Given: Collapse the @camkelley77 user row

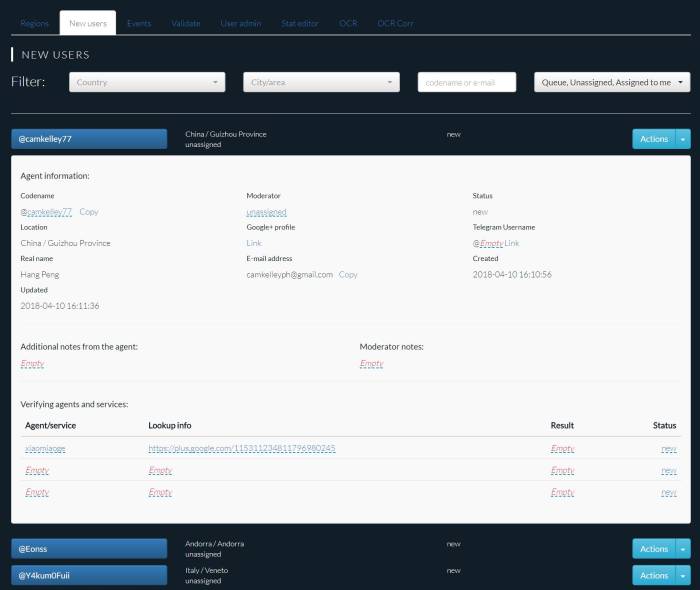Looking at the screenshot, I should pyautogui.click(x=89, y=139).
